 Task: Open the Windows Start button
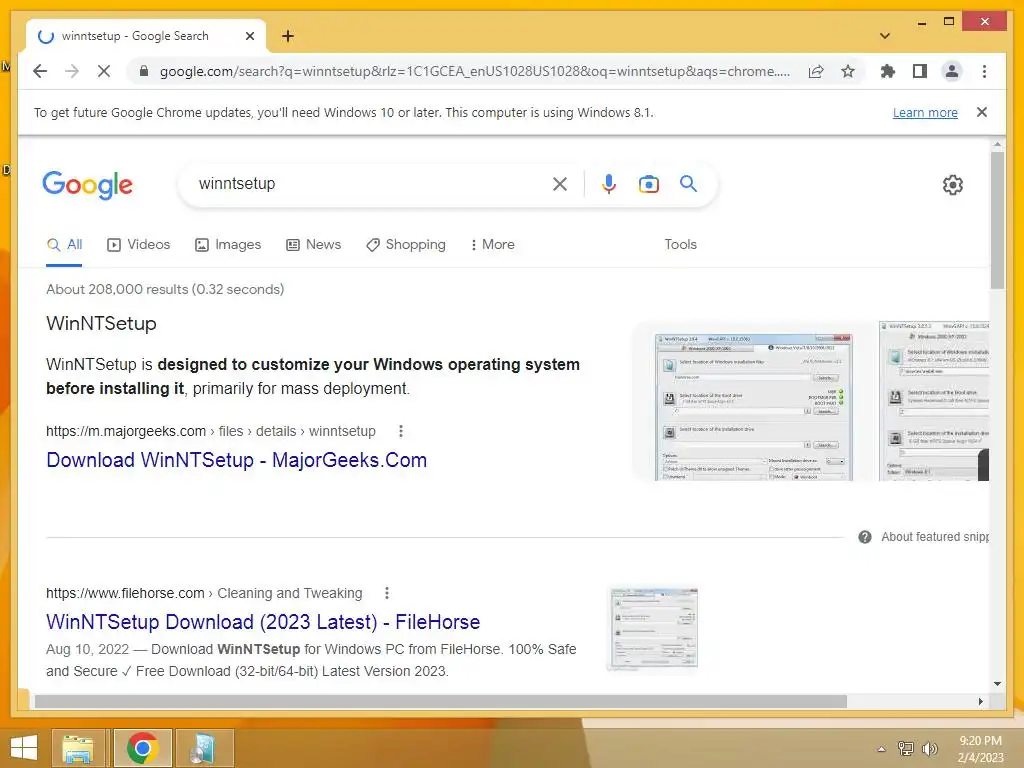[x=24, y=748]
